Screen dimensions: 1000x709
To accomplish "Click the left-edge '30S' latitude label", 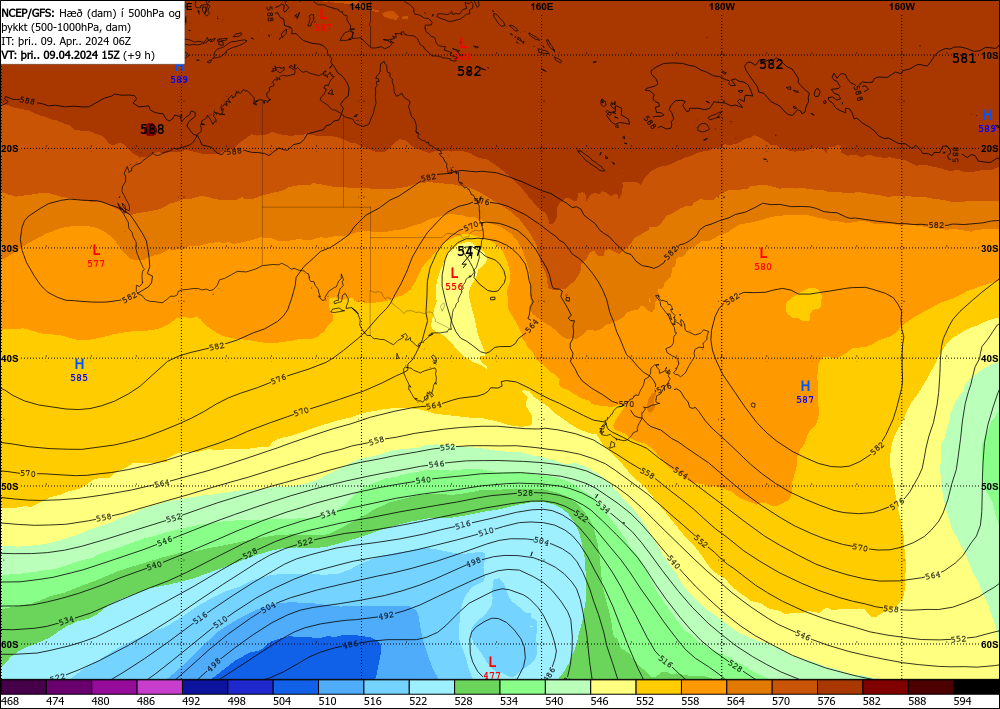I will coord(10,249).
